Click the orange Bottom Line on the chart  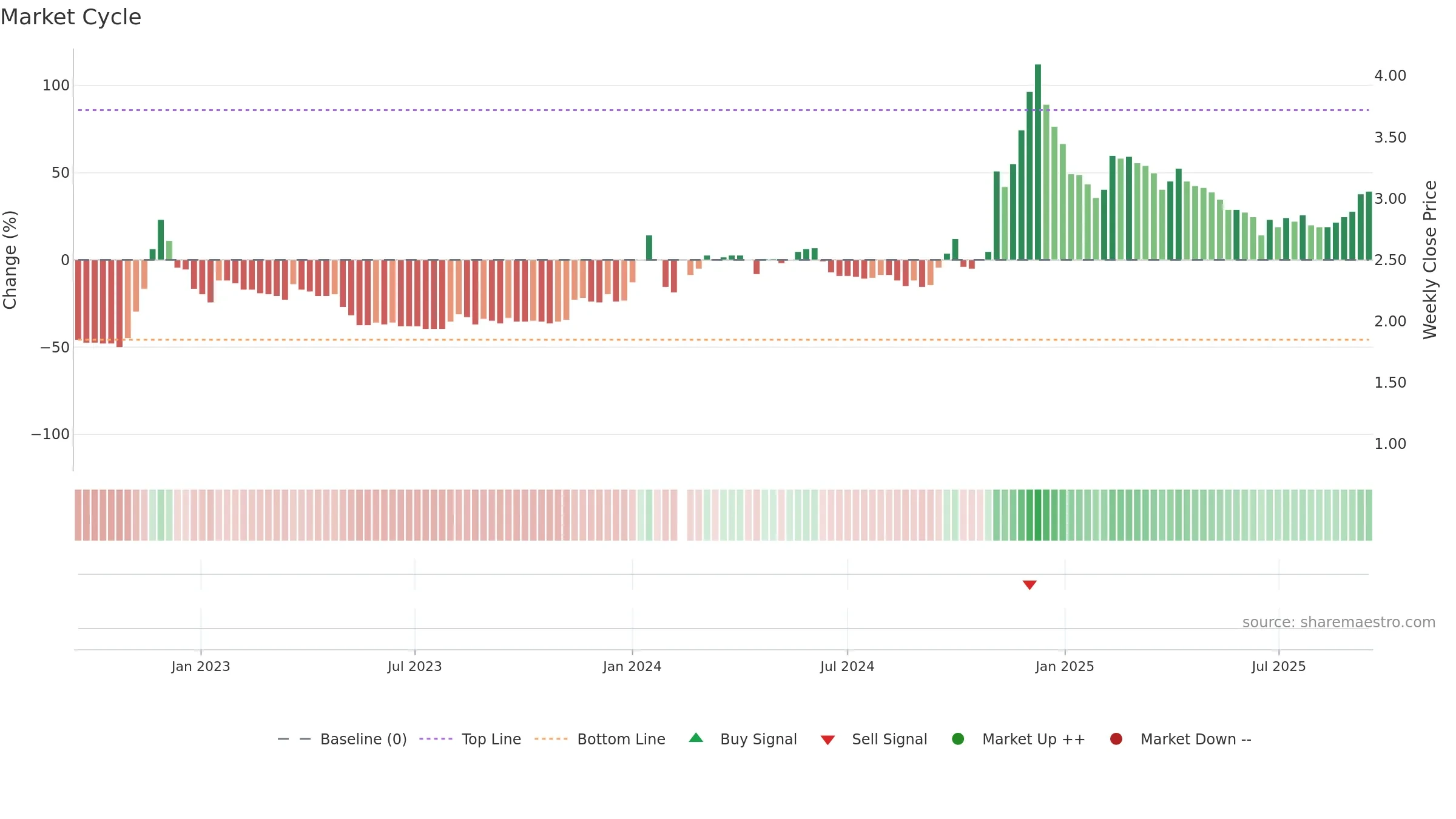[724, 340]
